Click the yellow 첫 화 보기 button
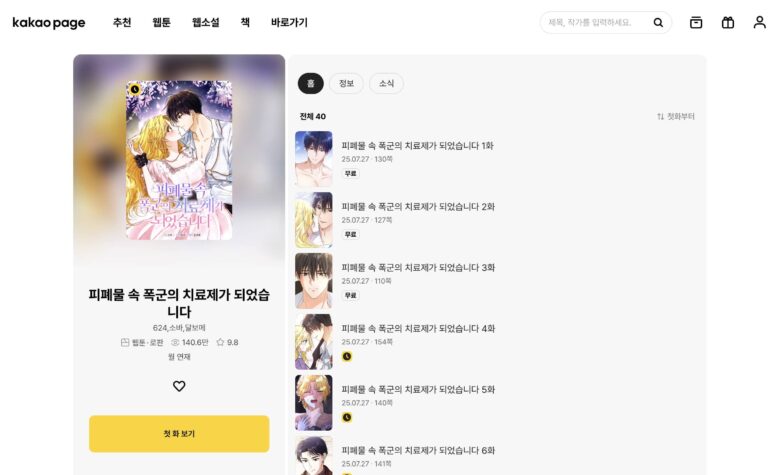The height and width of the screenshot is (475, 780). tap(179, 434)
